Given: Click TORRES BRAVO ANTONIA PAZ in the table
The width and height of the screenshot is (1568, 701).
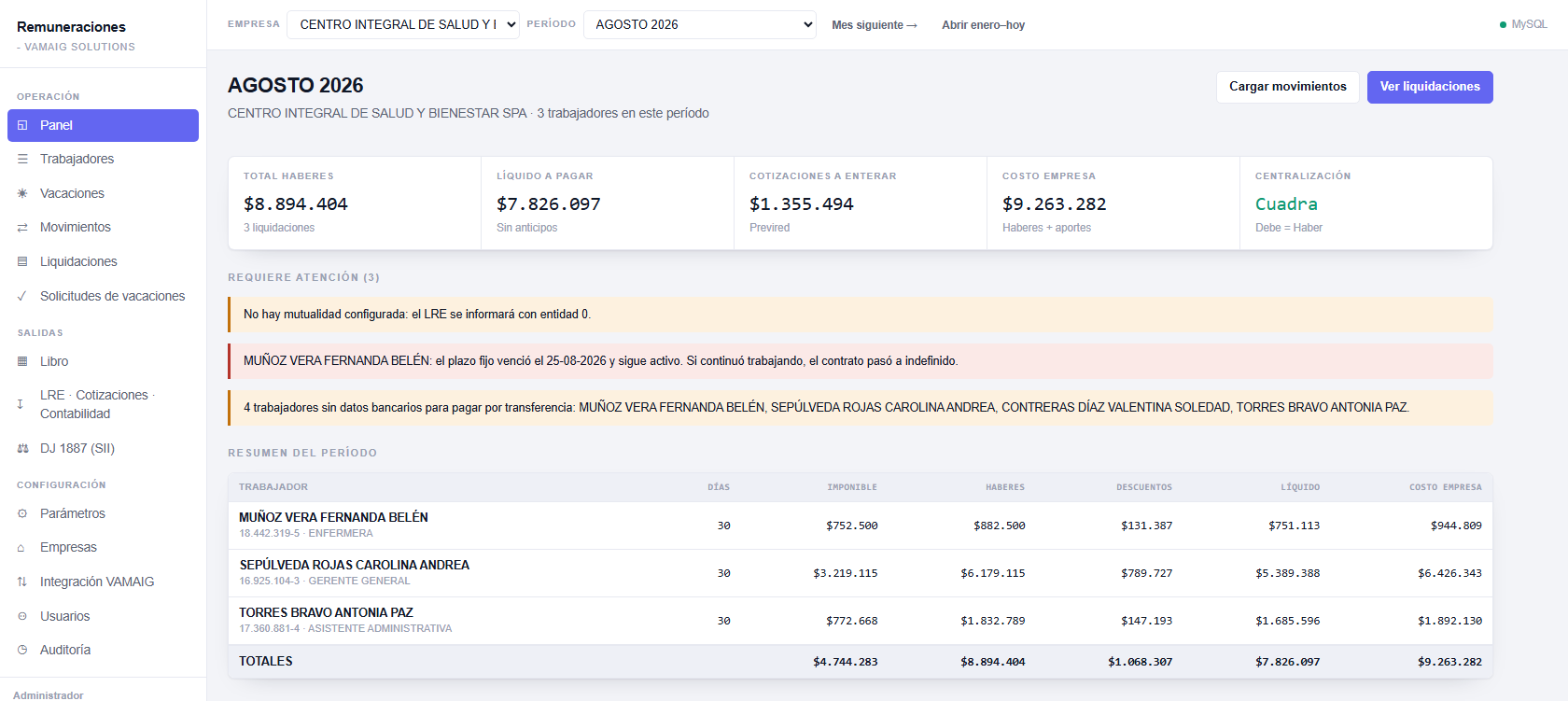Looking at the screenshot, I should coord(326,612).
